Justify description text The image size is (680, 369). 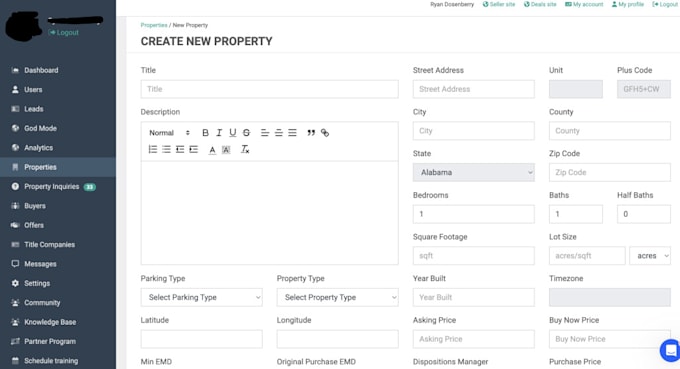coord(292,133)
